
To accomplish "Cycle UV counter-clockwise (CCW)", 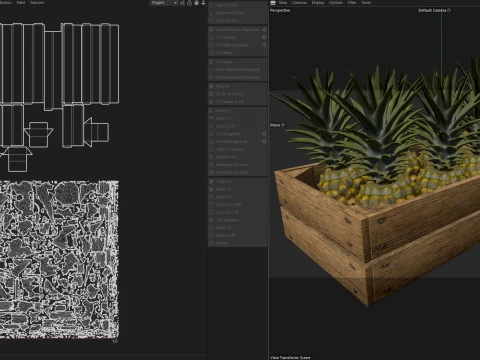I will (x=238, y=204).
